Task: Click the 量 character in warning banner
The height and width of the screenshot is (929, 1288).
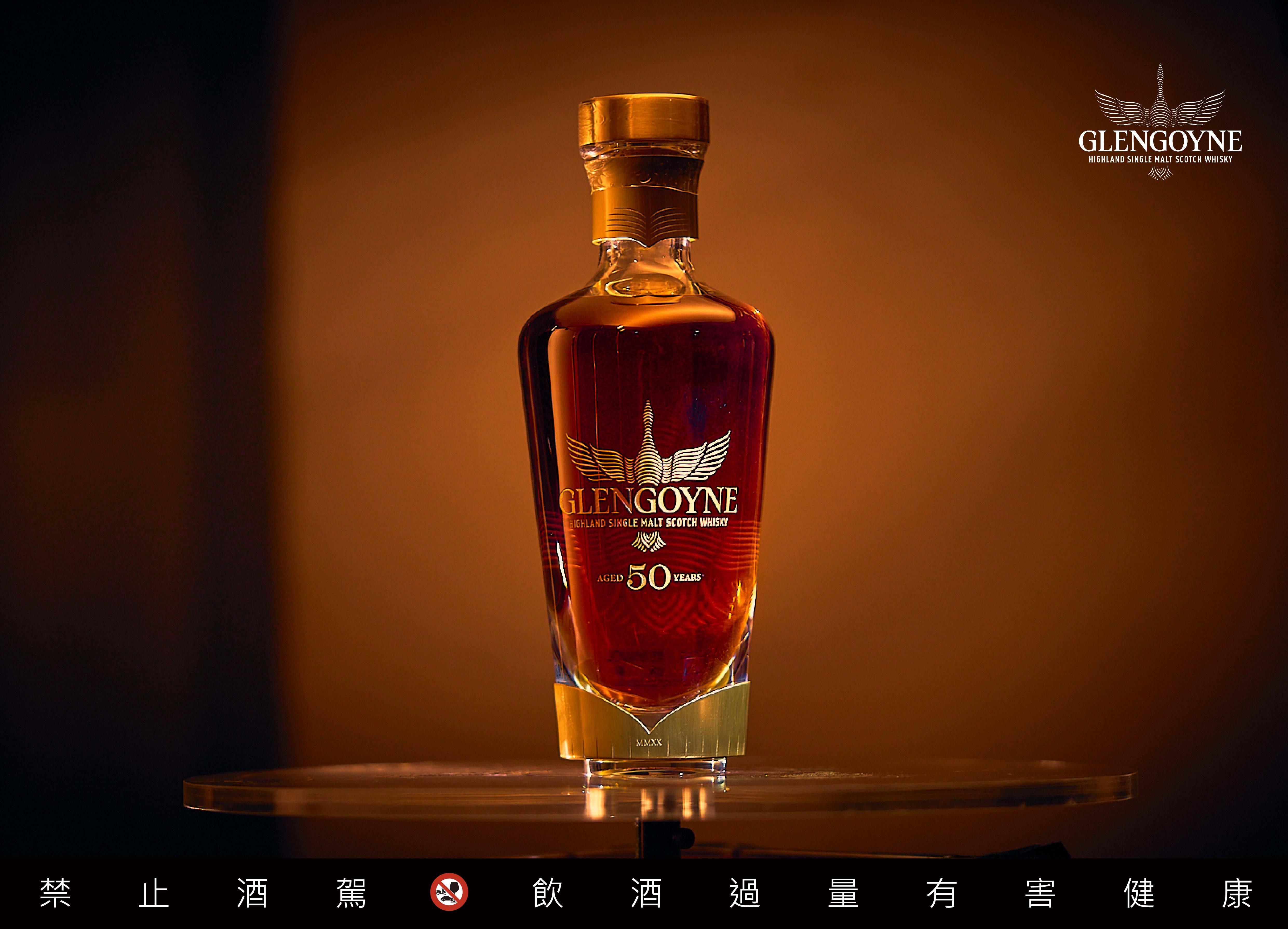Action: [x=843, y=893]
